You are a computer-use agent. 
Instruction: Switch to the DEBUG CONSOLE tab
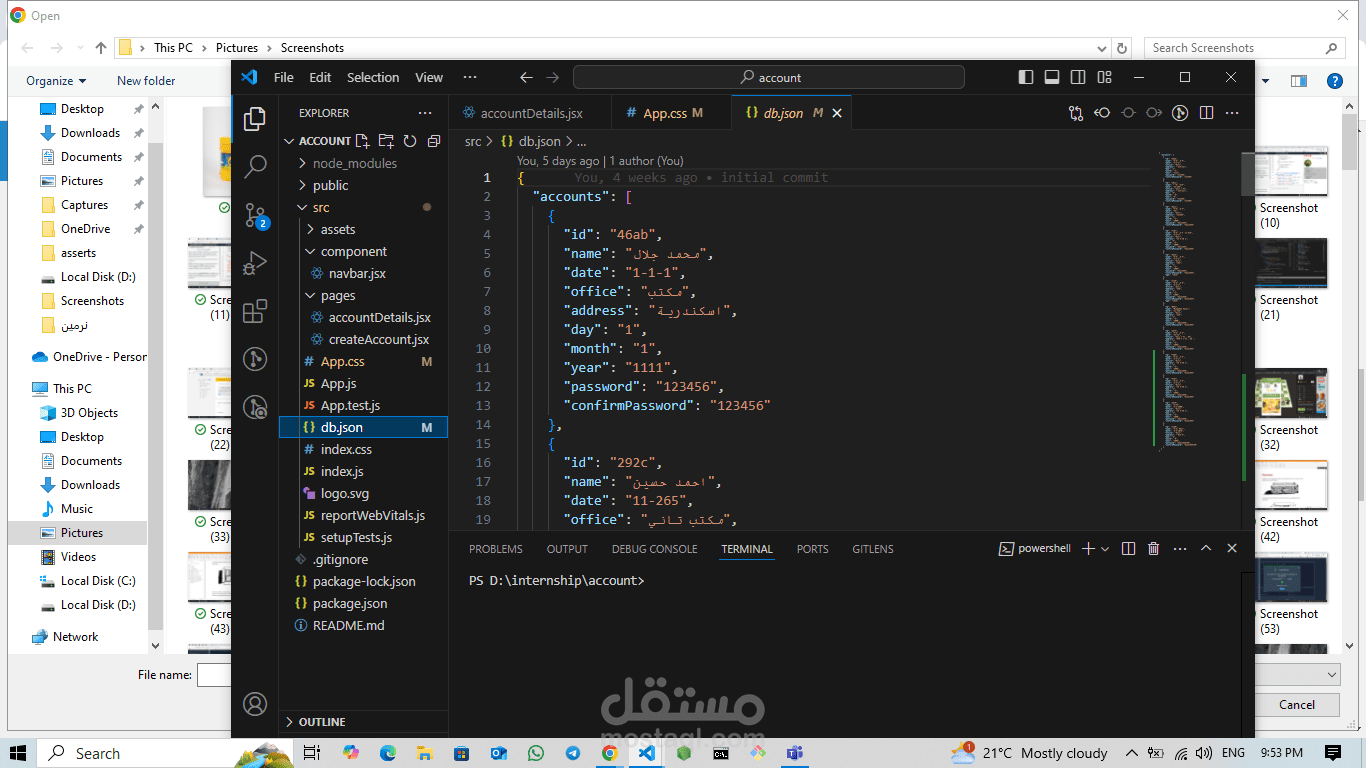tap(654, 549)
